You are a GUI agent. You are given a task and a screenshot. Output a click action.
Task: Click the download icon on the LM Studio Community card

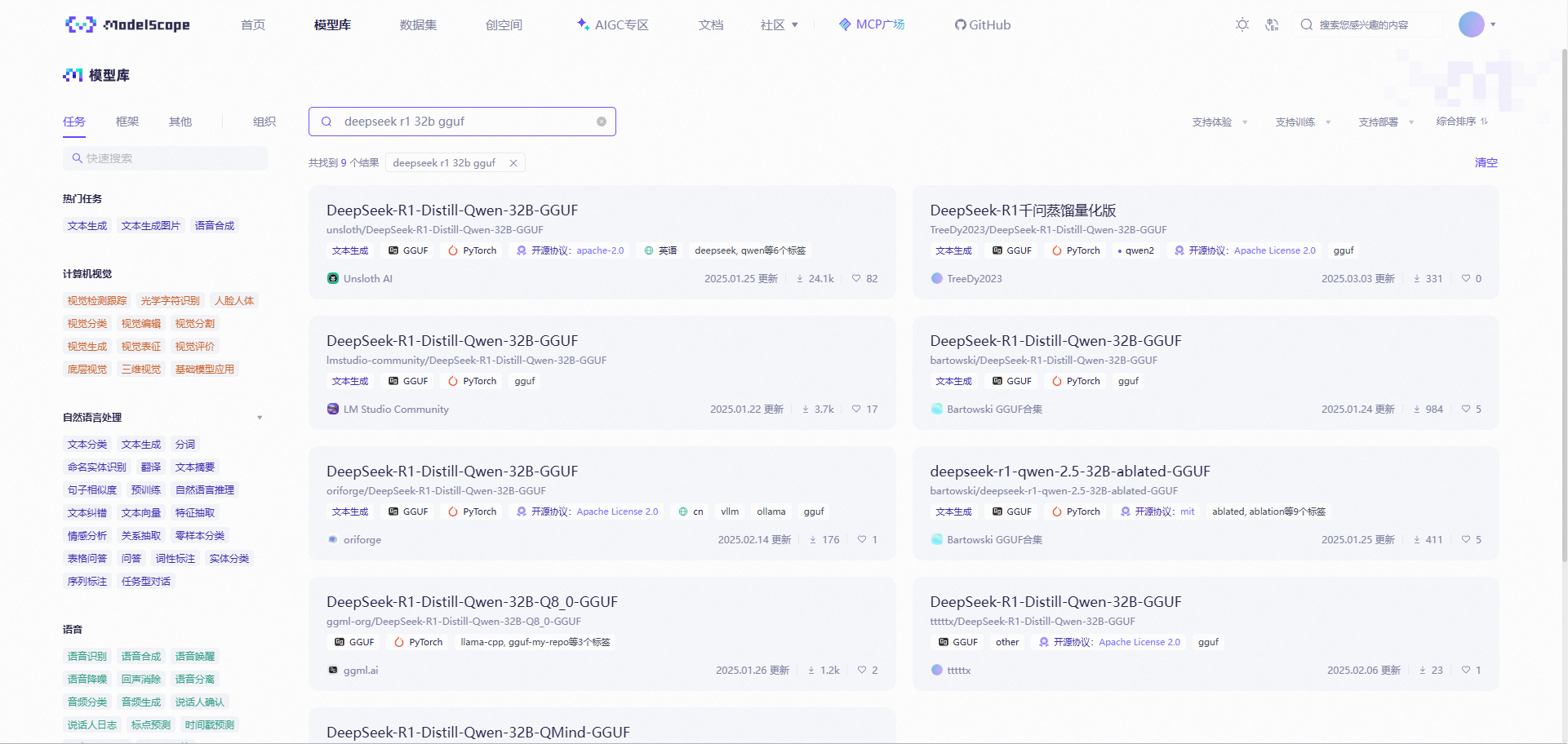tap(806, 409)
